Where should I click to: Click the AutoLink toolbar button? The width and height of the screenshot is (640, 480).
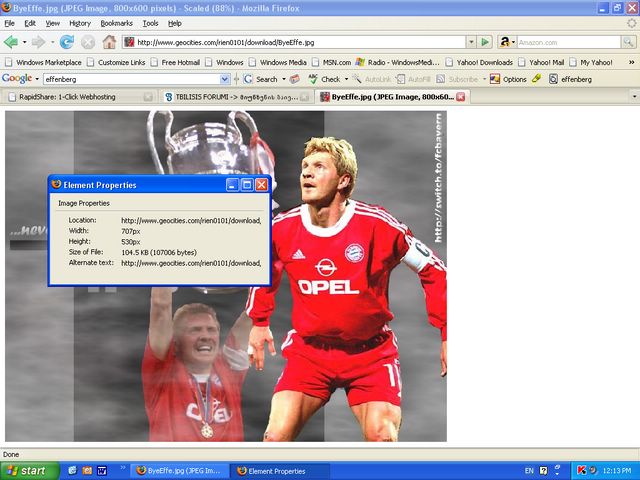pos(371,79)
